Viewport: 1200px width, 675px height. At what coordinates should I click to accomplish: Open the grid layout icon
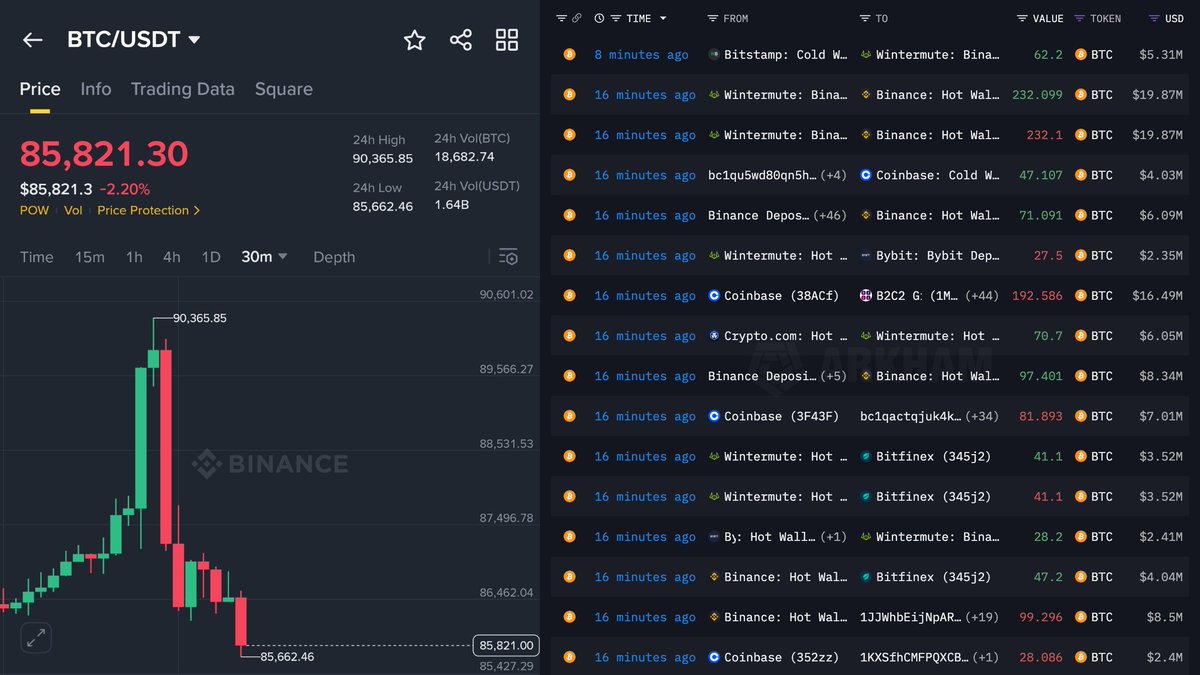[x=507, y=40]
